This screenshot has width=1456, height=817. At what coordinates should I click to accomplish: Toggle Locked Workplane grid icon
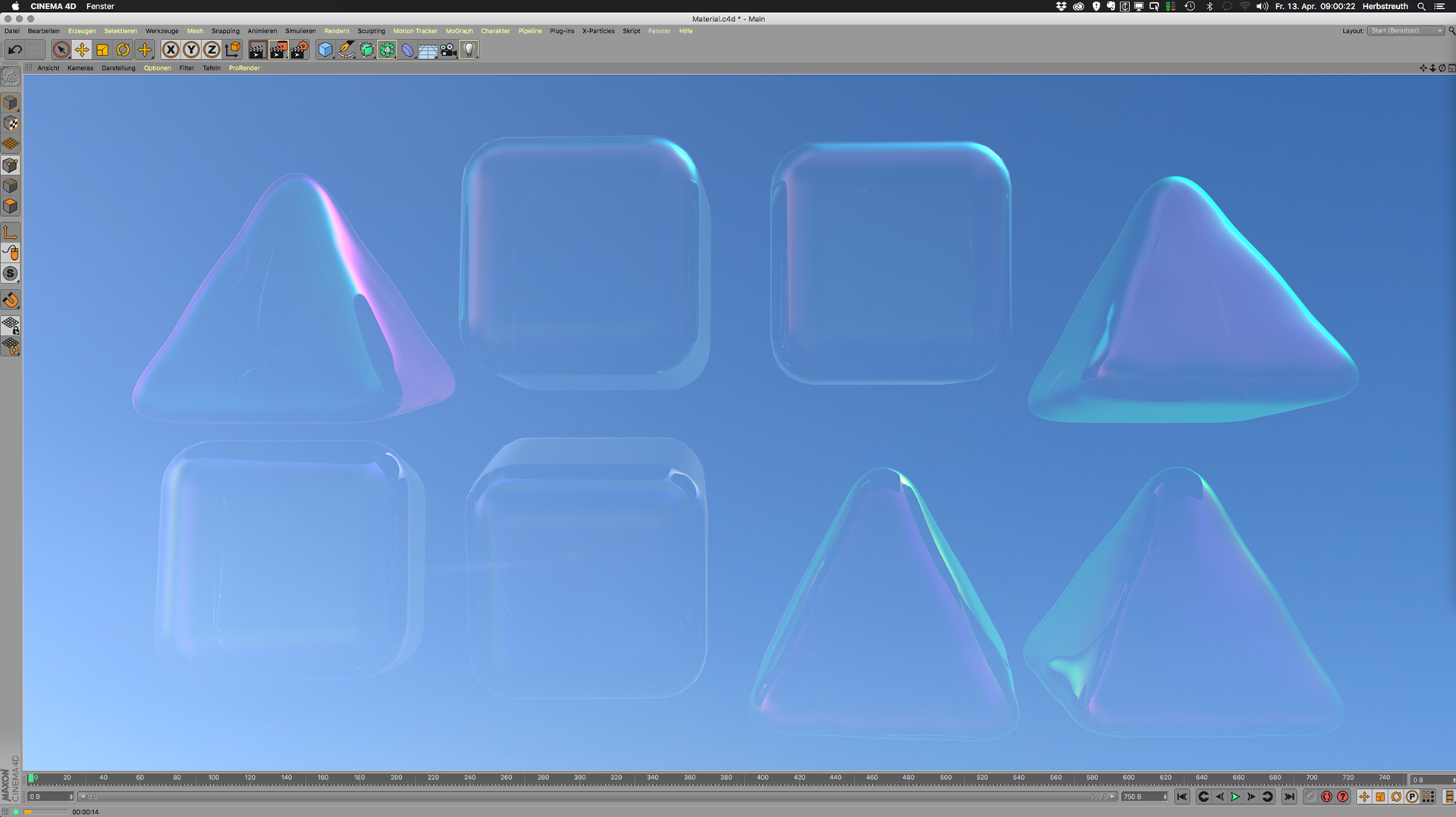(x=11, y=326)
